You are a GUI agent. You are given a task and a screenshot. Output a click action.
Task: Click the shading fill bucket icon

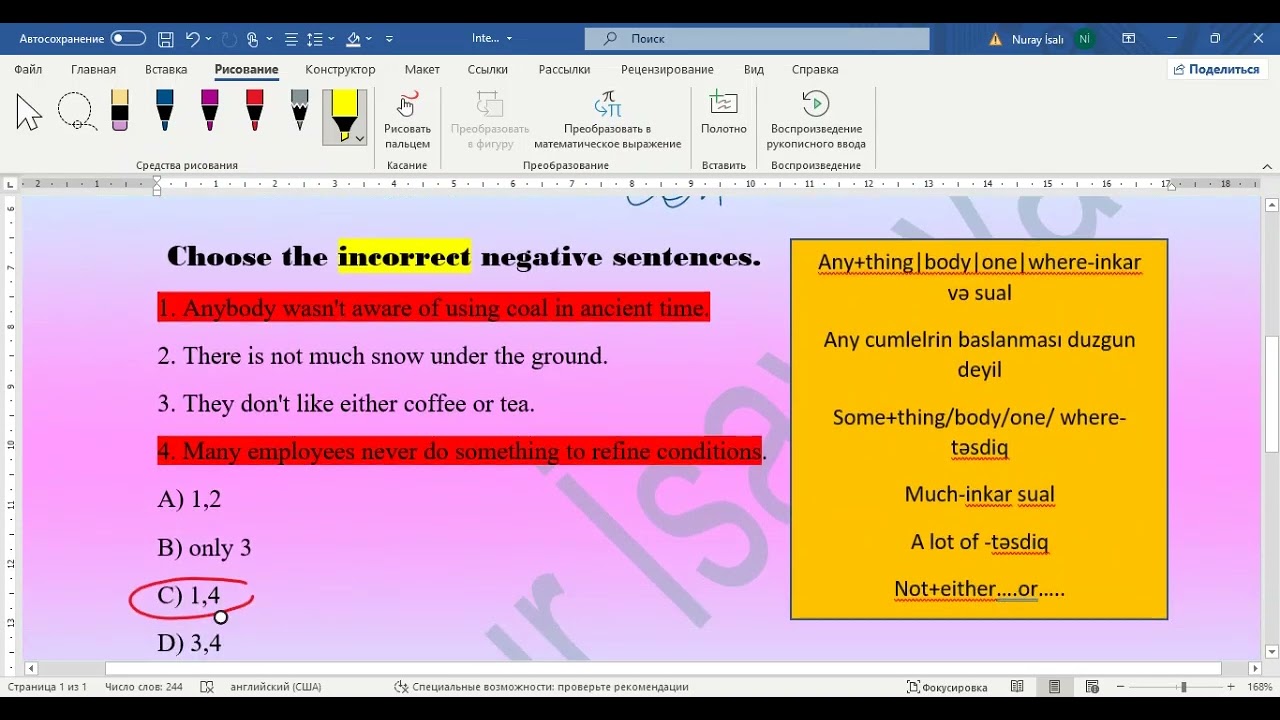353,39
